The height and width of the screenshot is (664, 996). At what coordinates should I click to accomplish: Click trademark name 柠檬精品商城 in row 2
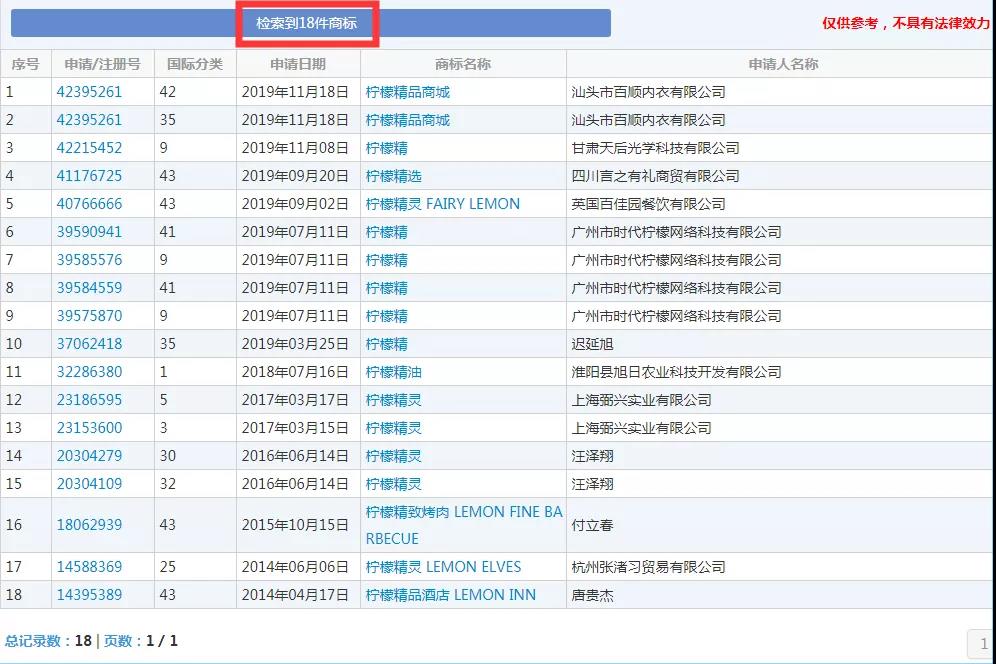(x=407, y=120)
